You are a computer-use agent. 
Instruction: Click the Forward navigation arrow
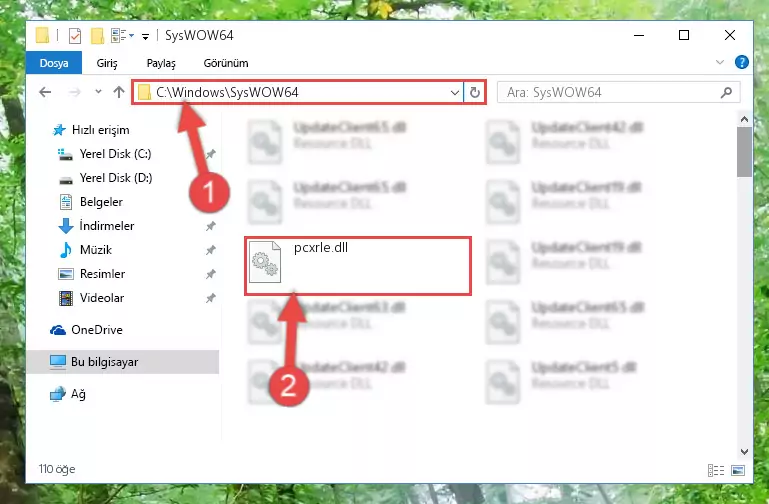75,92
